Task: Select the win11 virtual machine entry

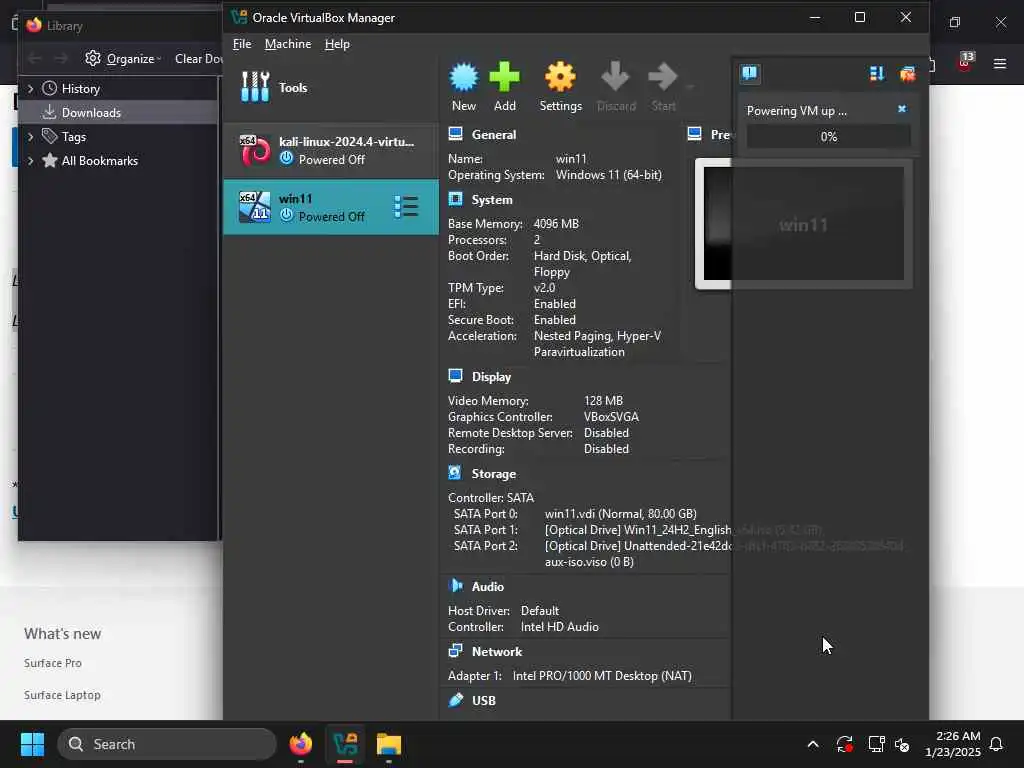Action: [331, 207]
